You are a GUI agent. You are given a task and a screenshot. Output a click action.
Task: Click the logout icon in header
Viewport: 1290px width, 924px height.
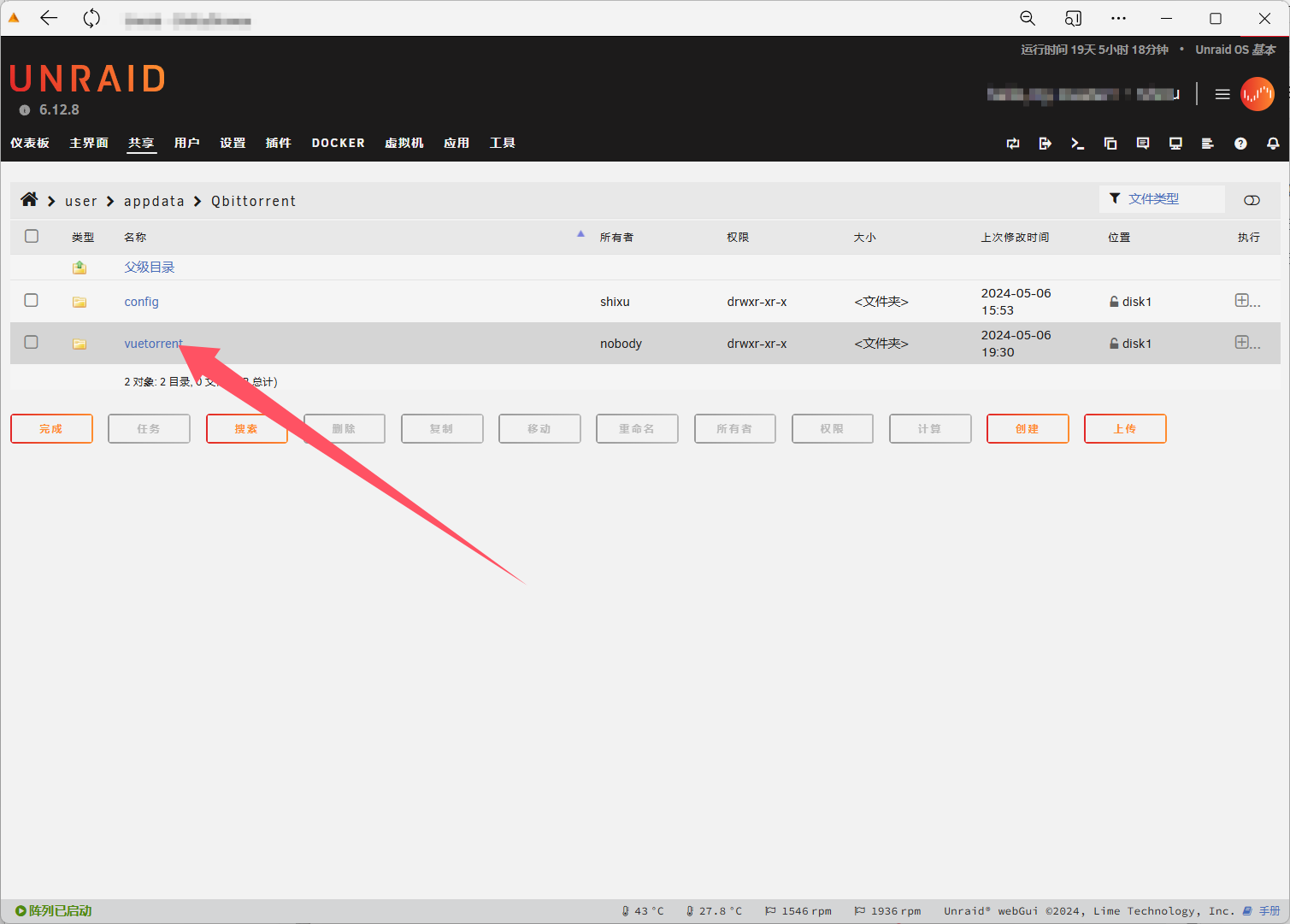click(1045, 144)
